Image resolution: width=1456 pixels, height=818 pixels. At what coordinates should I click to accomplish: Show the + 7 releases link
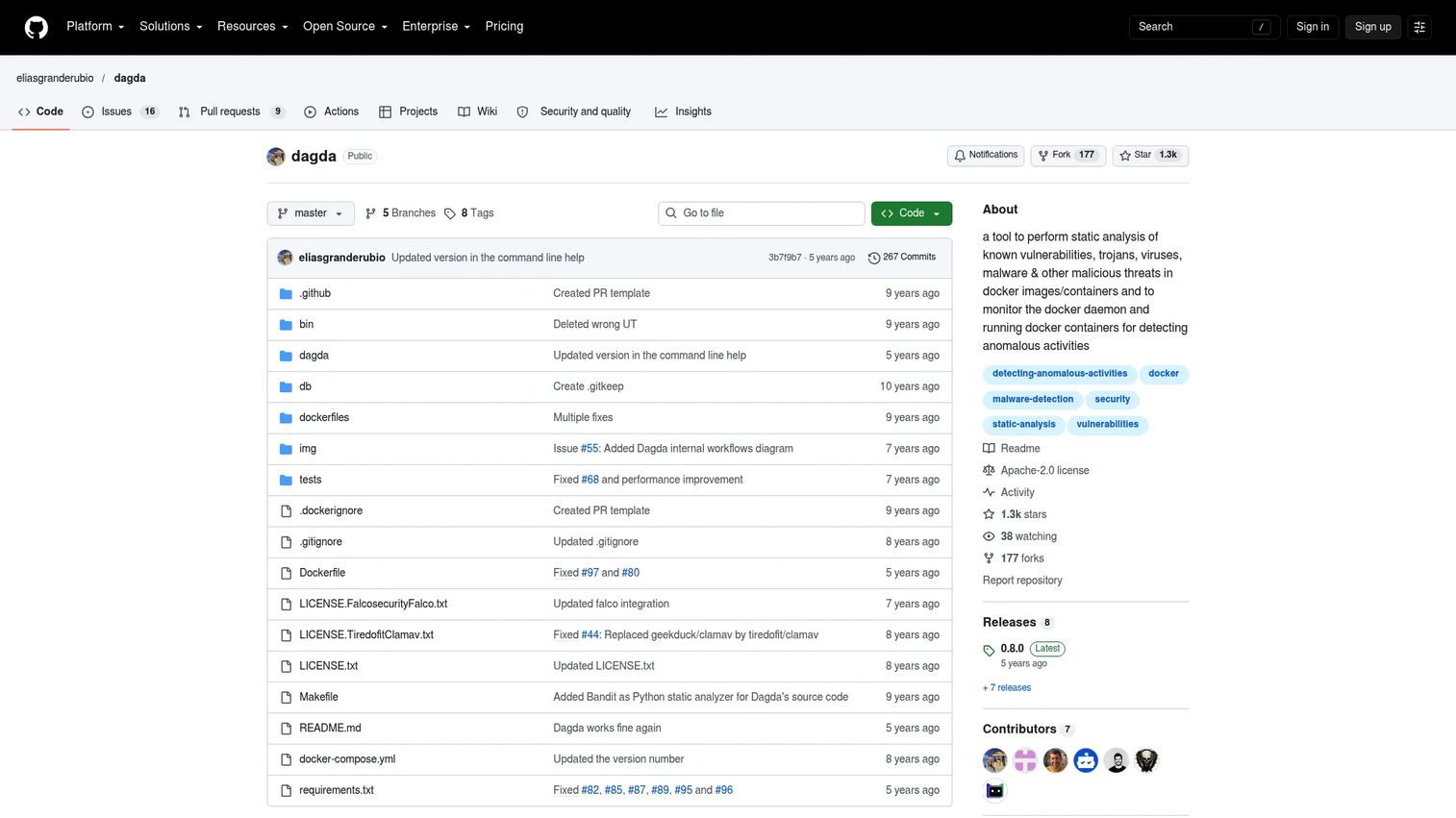click(x=1007, y=688)
